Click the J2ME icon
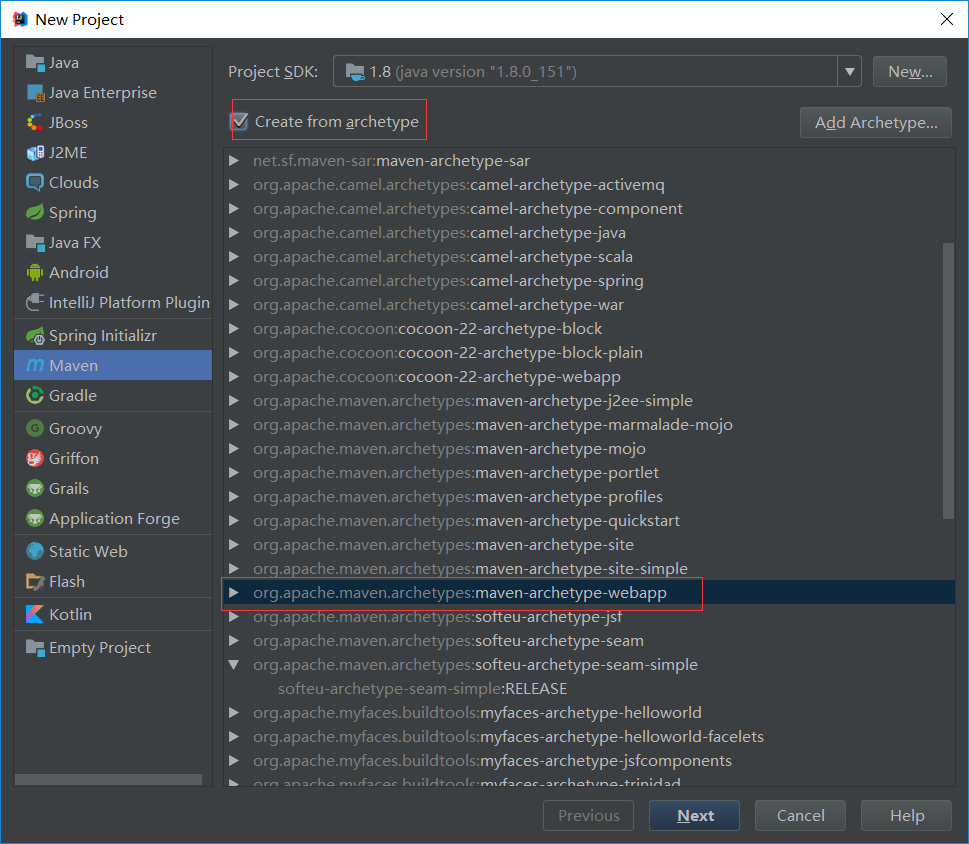The height and width of the screenshot is (844, 969). (35, 153)
